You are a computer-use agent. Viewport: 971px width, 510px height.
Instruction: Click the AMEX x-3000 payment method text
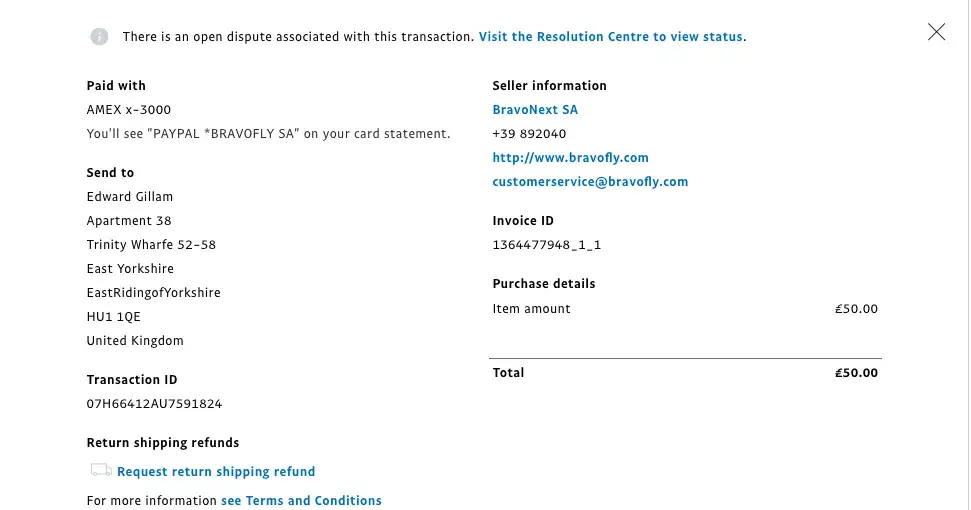[x=129, y=110]
